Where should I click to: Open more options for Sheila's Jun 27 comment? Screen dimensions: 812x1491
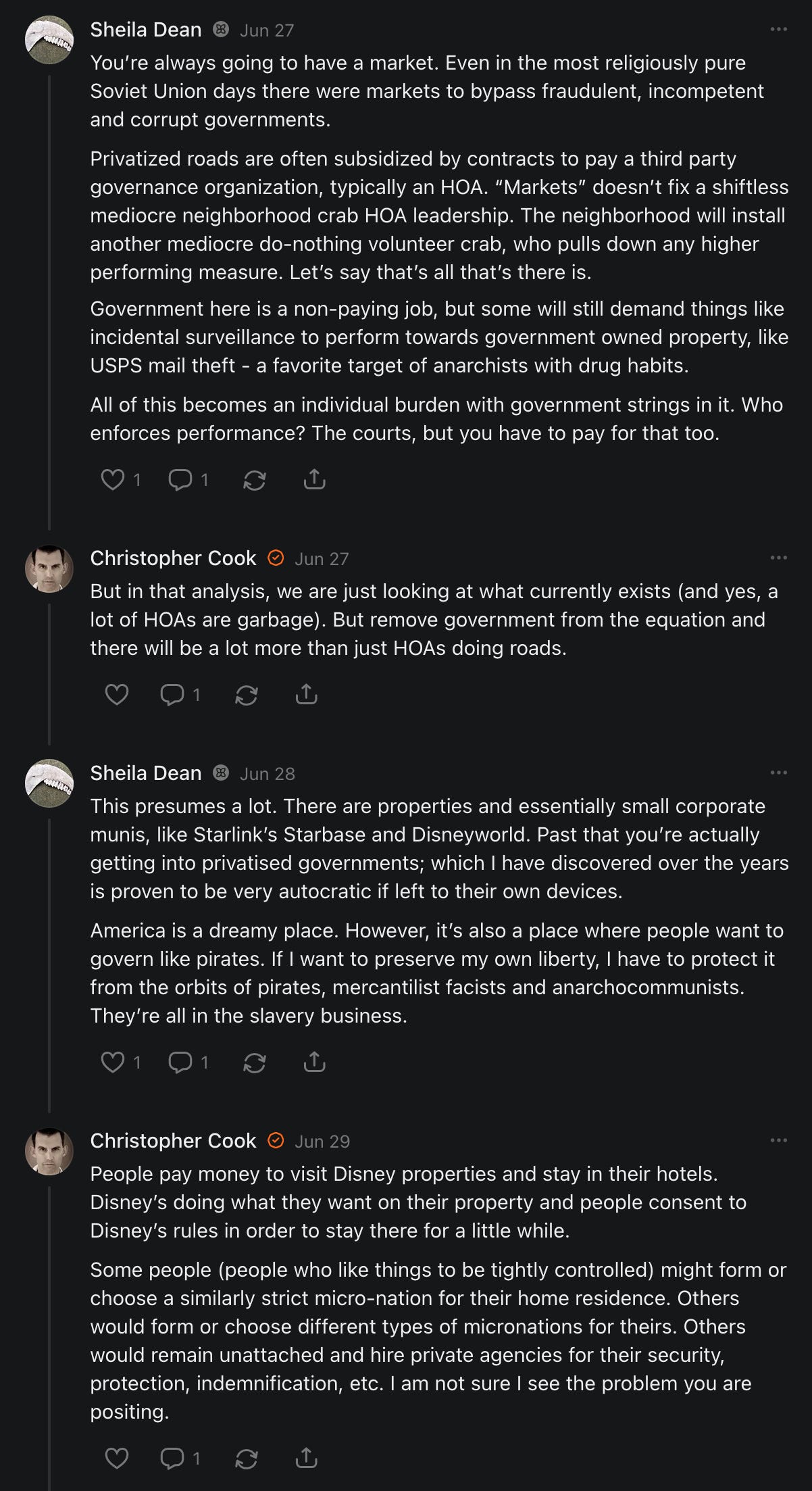778,30
